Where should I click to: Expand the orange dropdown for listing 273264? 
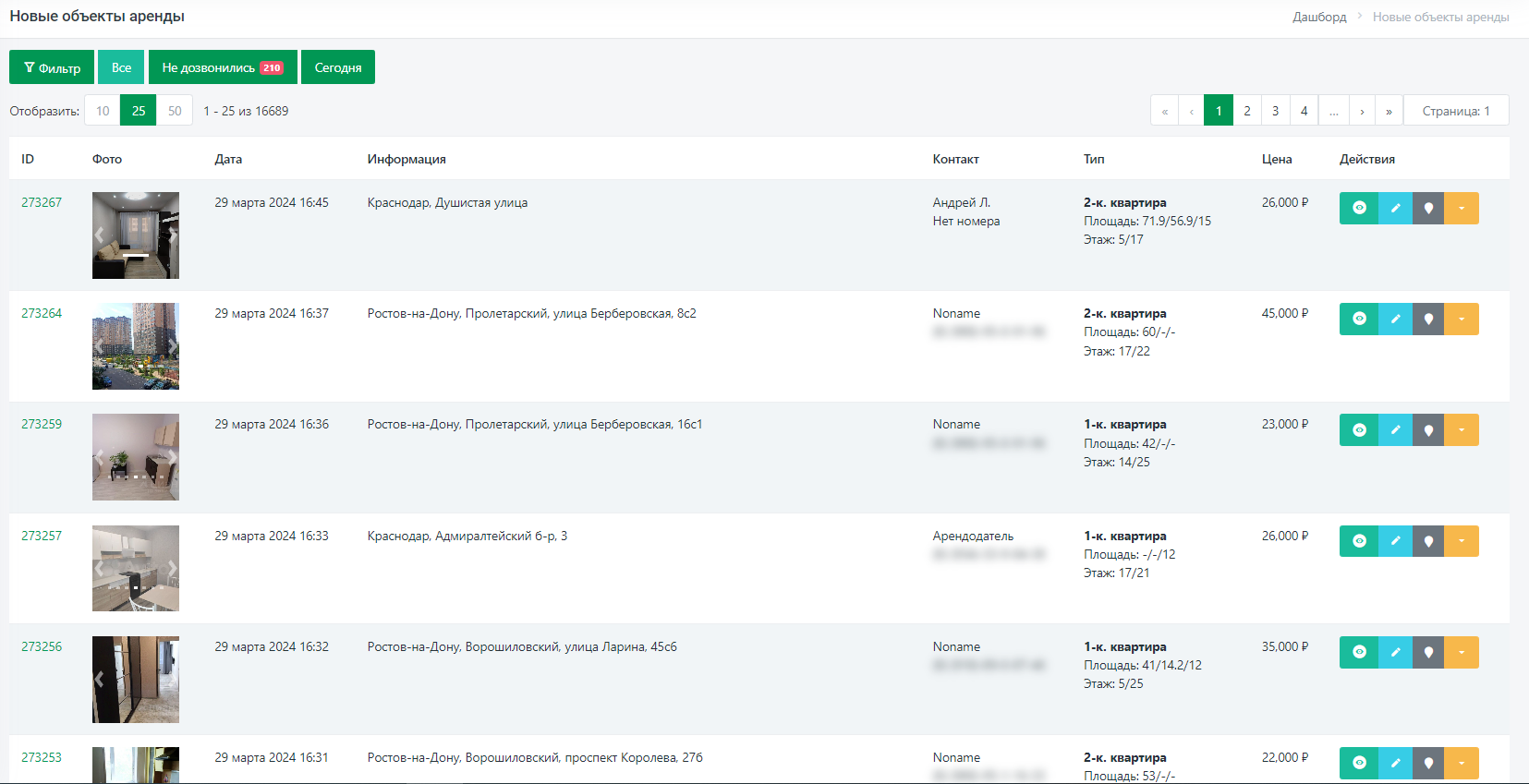click(1462, 319)
